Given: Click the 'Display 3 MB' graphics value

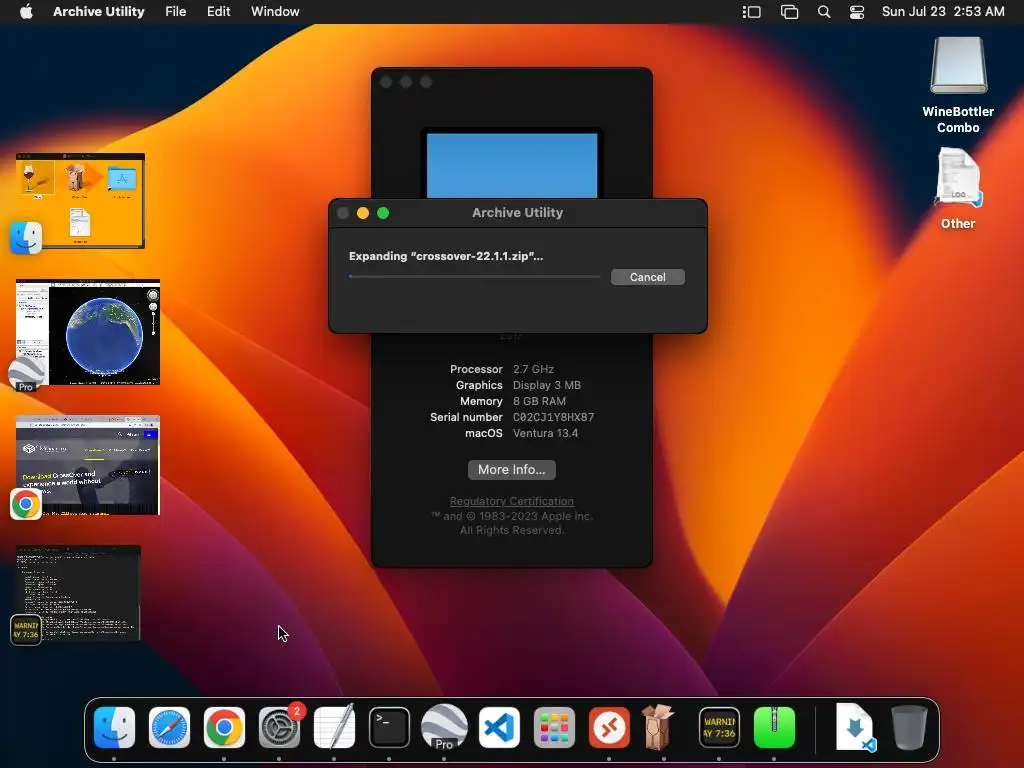Looking at the screenshot, I should tap(547, 385).
